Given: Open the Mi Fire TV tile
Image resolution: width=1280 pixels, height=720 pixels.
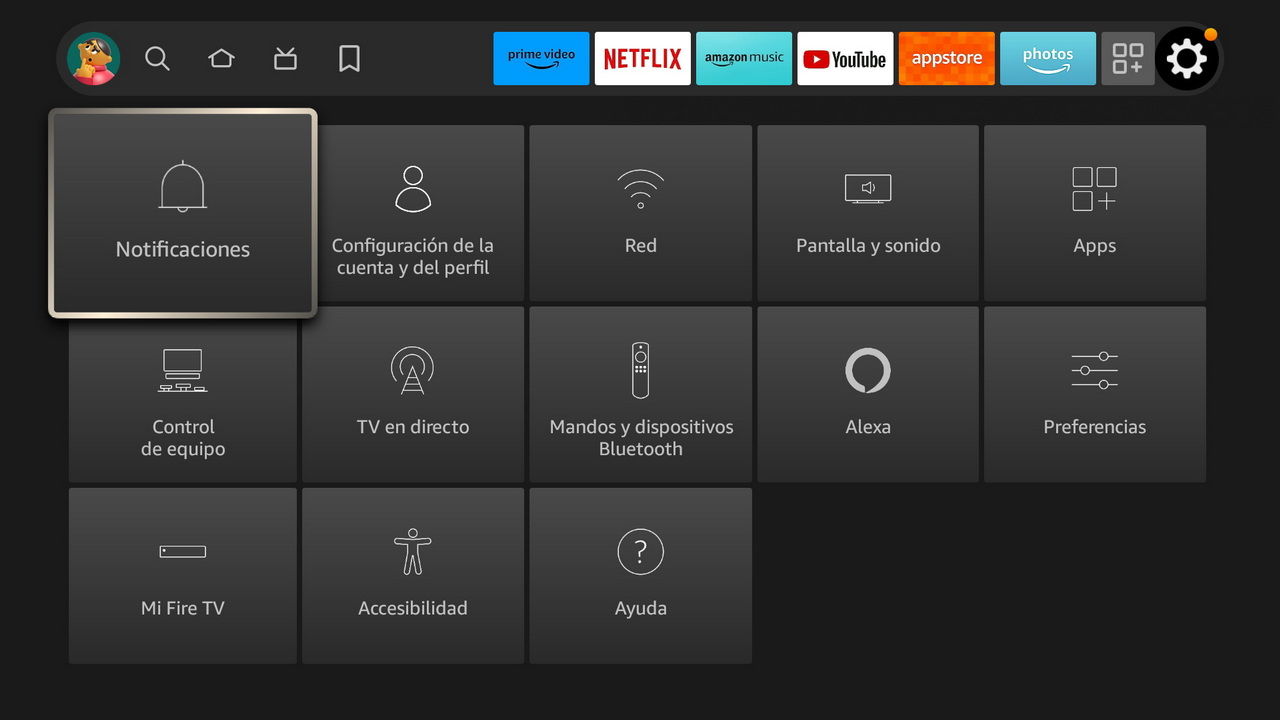Looking at the screenshot, I should (183, 576).
